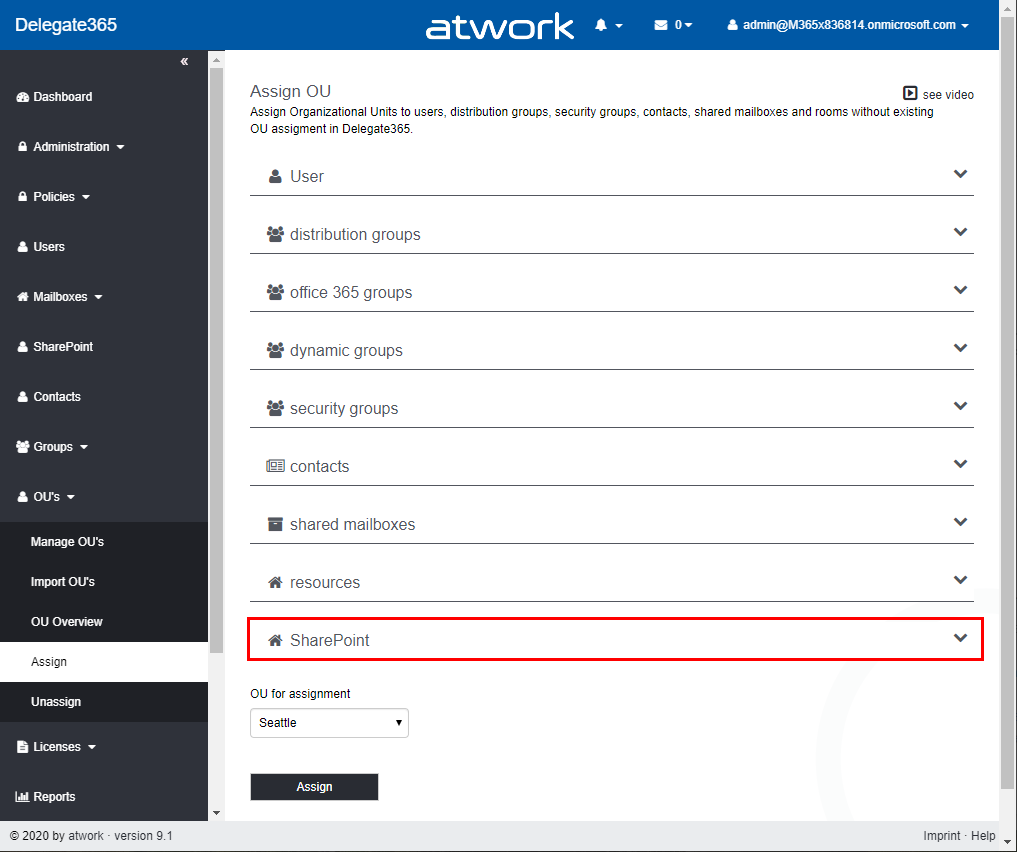Click the office 365 groups people icon

click(x=275, y=292)
